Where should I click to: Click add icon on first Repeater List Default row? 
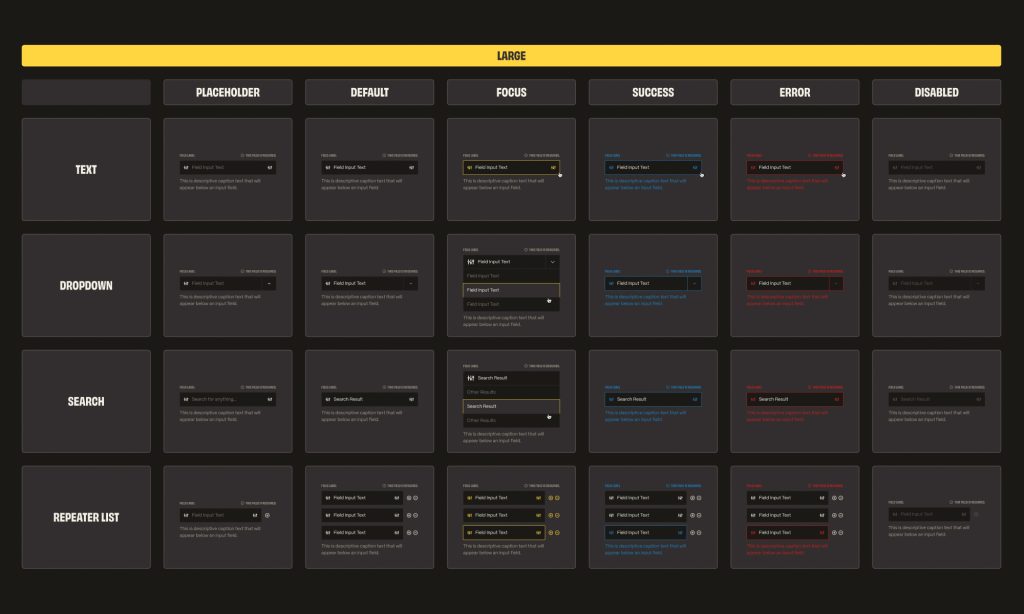[409, 498]
